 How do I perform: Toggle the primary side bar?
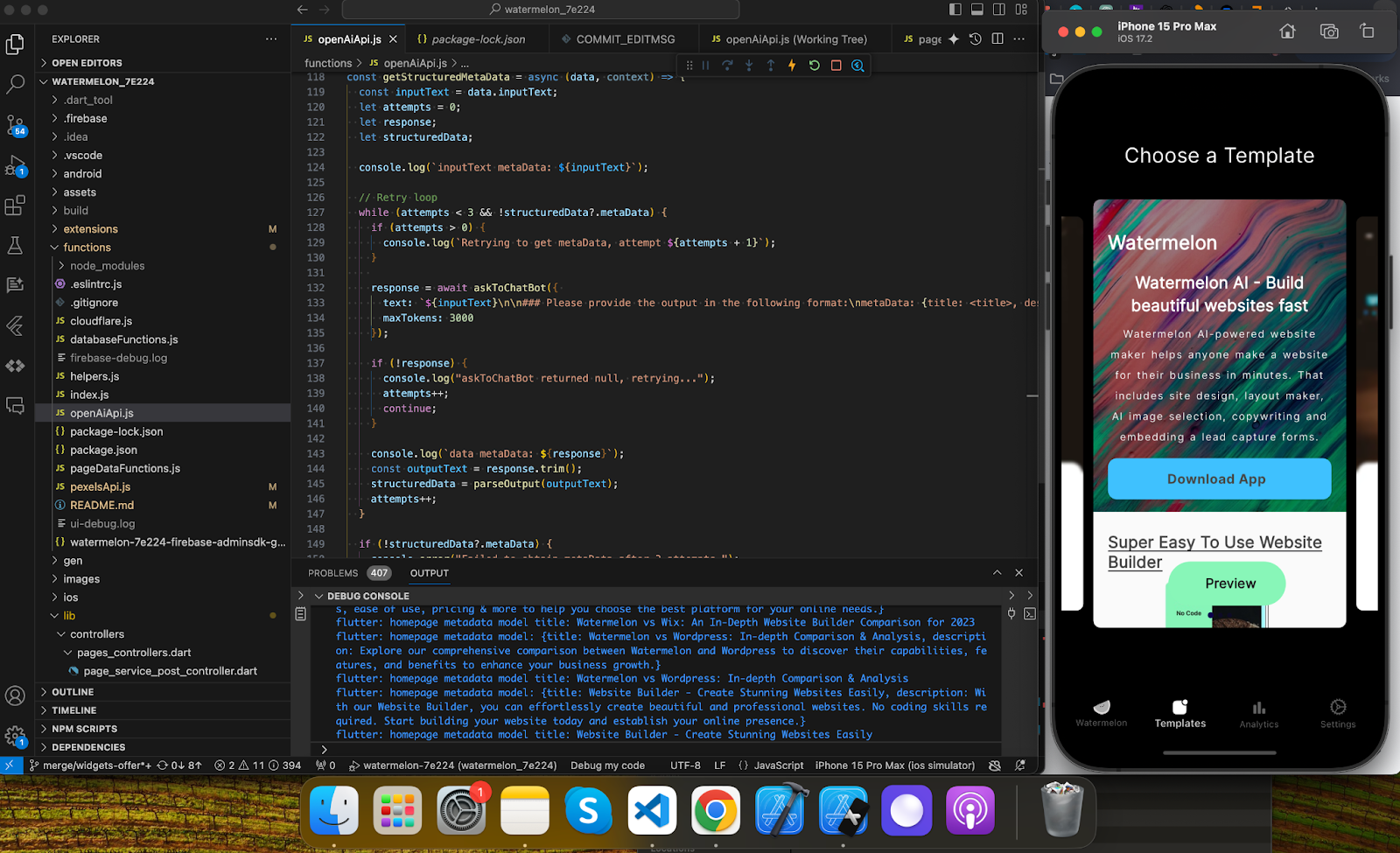[x=955, y=10]
